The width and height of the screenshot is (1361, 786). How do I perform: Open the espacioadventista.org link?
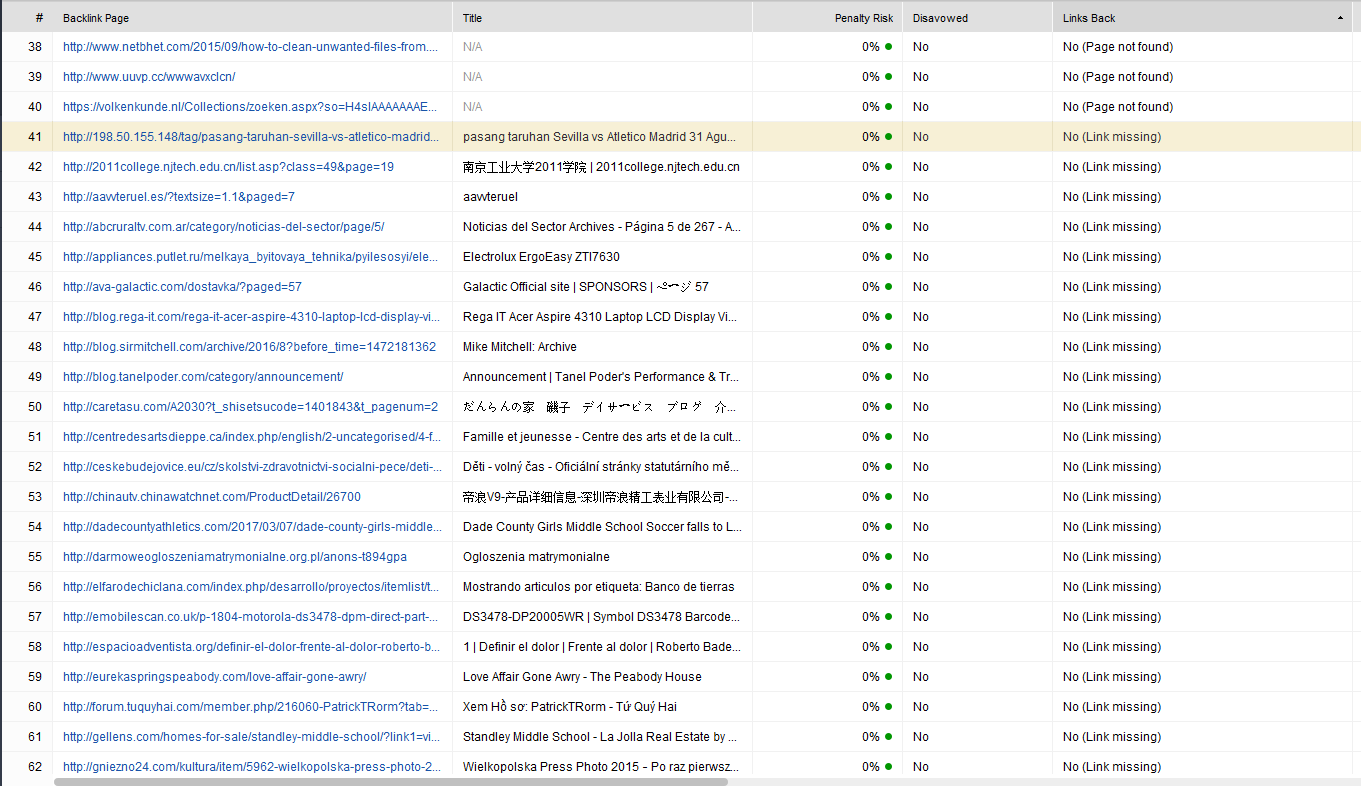tap(250, 647)
